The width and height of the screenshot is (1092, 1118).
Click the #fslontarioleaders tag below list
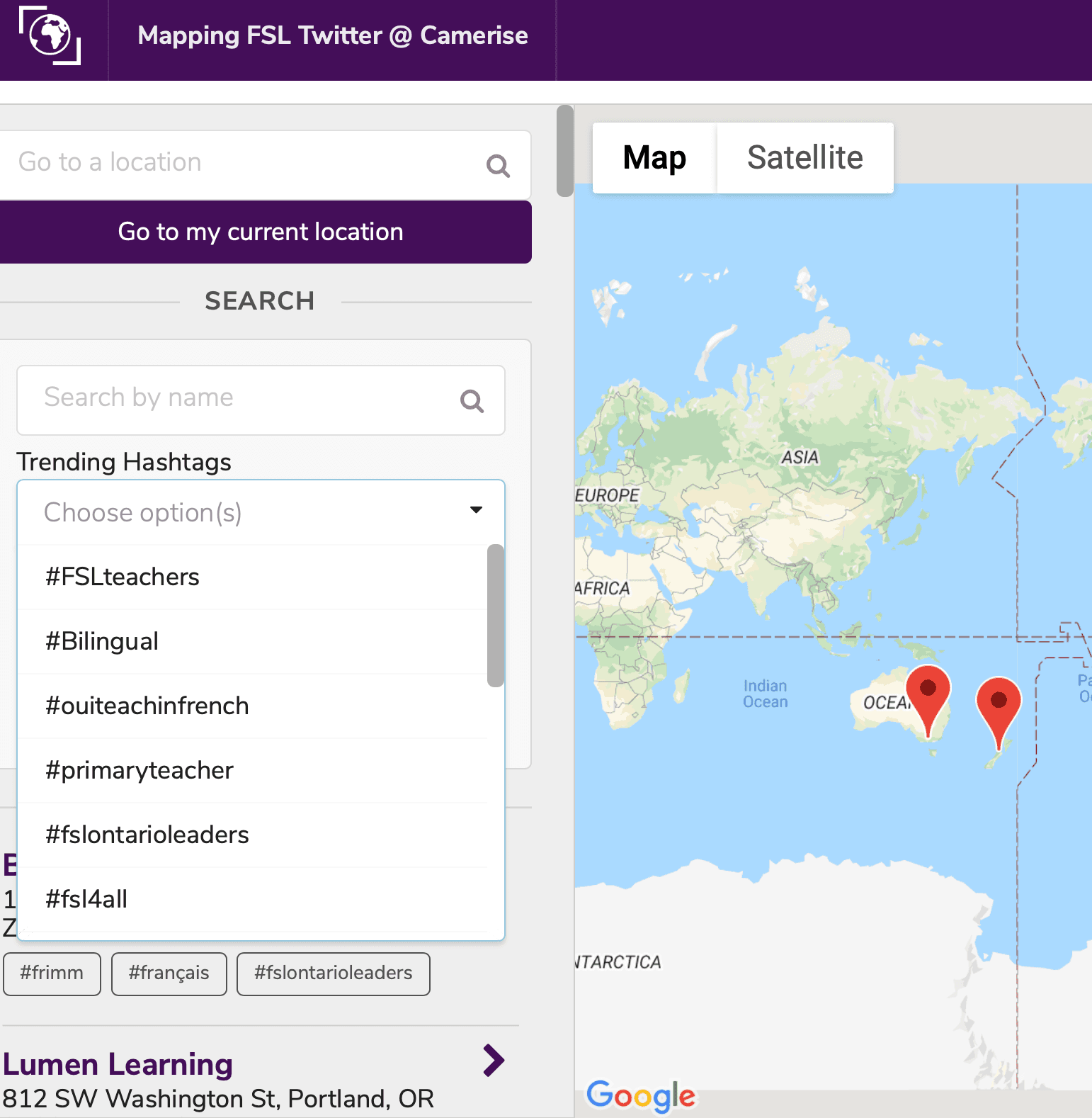point(333,973)
